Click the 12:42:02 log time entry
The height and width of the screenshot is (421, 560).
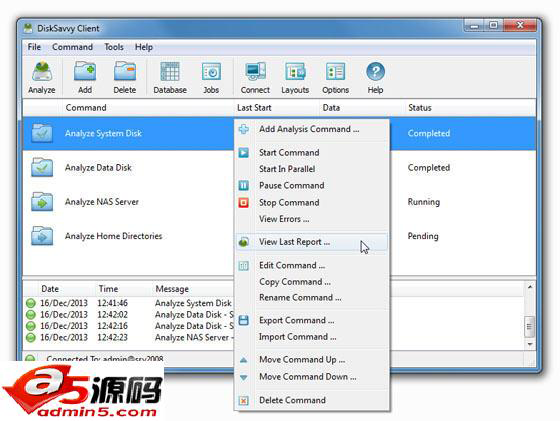coord(112,315)
